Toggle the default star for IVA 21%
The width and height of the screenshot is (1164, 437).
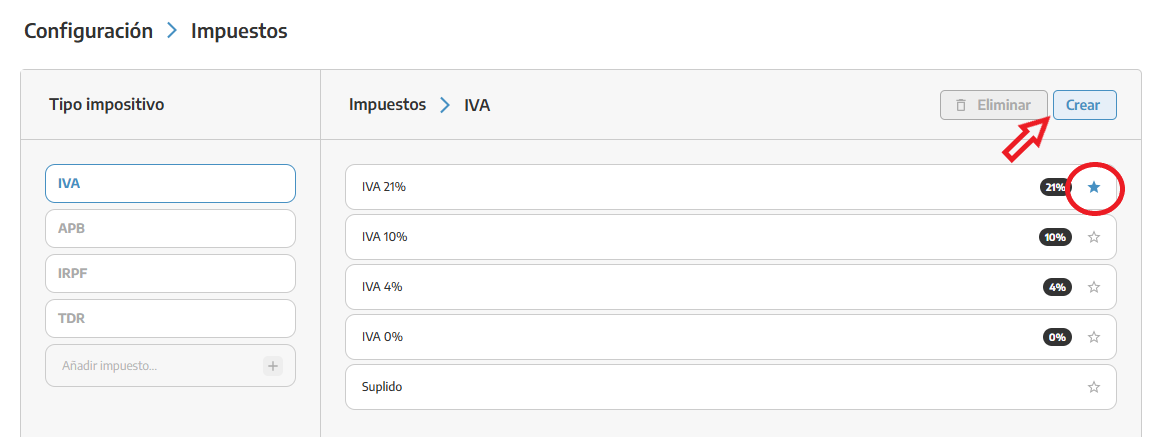pos(1093,188)
